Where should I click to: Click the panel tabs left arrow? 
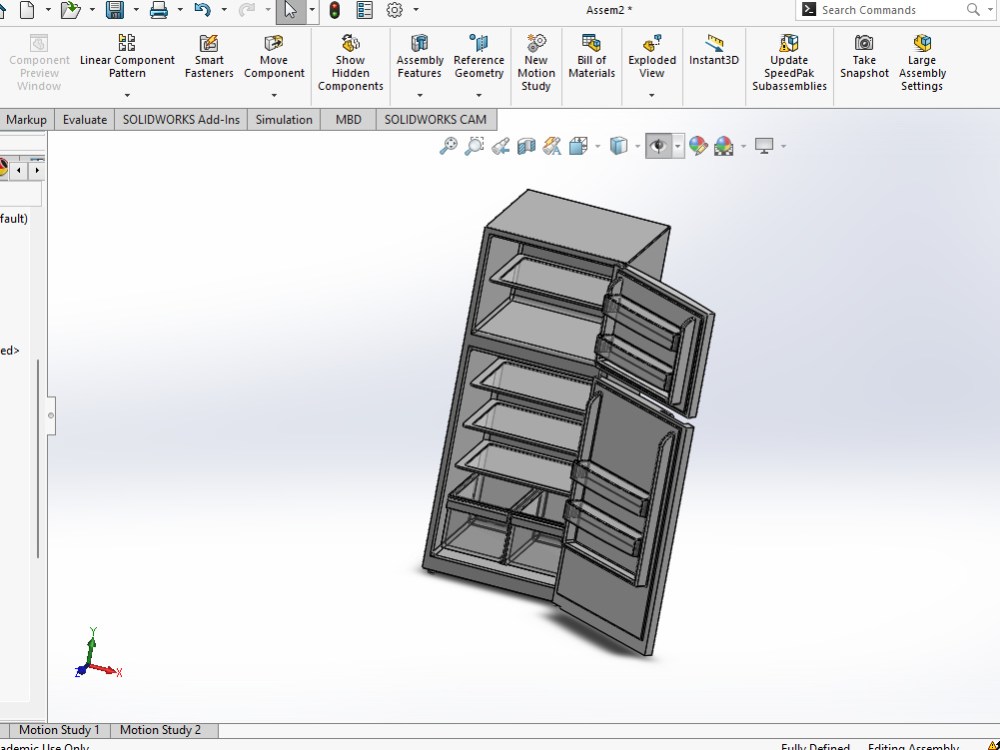(x=19, y=170)
